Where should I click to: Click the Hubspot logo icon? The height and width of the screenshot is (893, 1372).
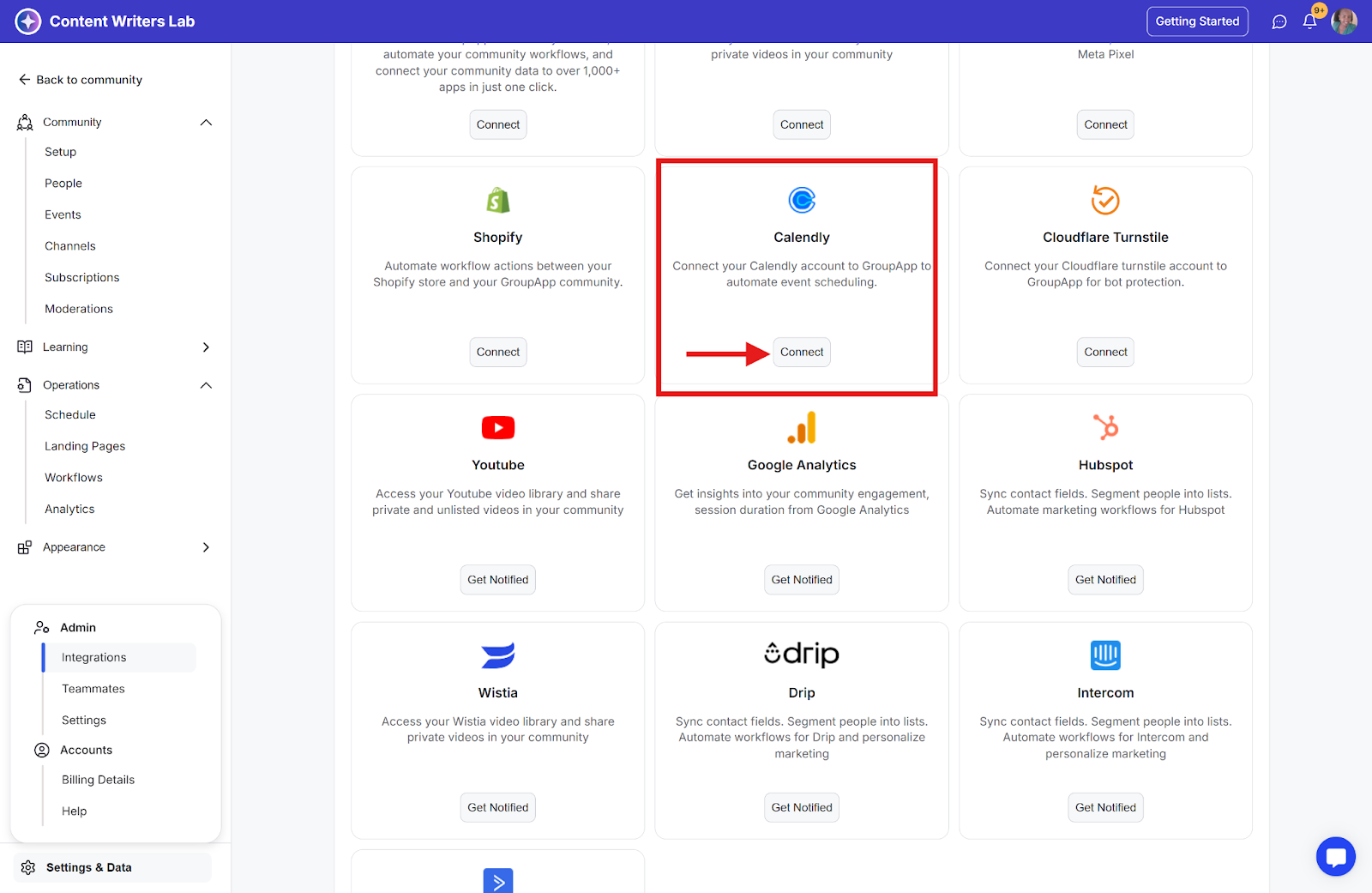(x=1105, y=427)
